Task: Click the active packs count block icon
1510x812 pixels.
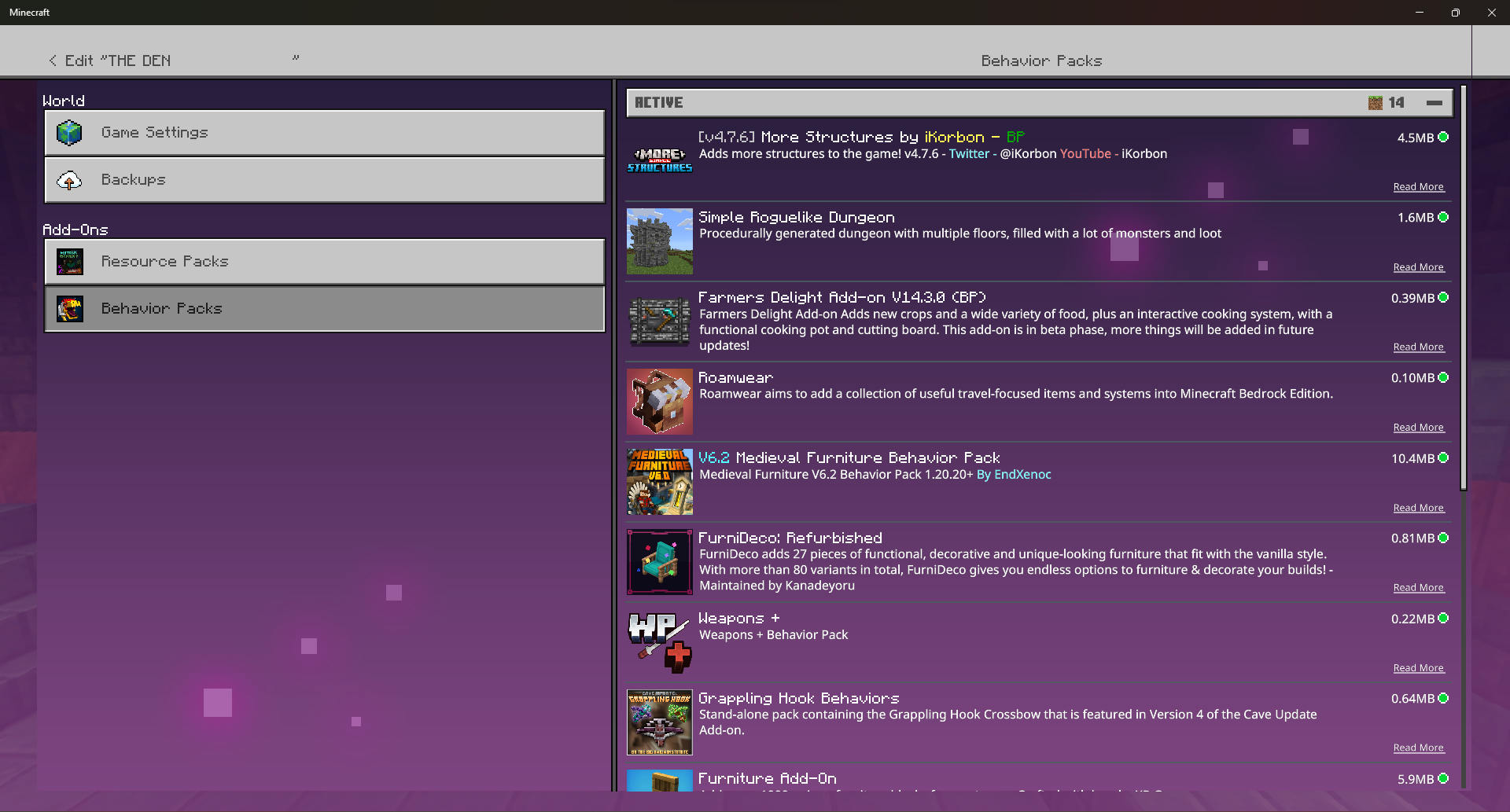Action: [x=1376, y=103]
